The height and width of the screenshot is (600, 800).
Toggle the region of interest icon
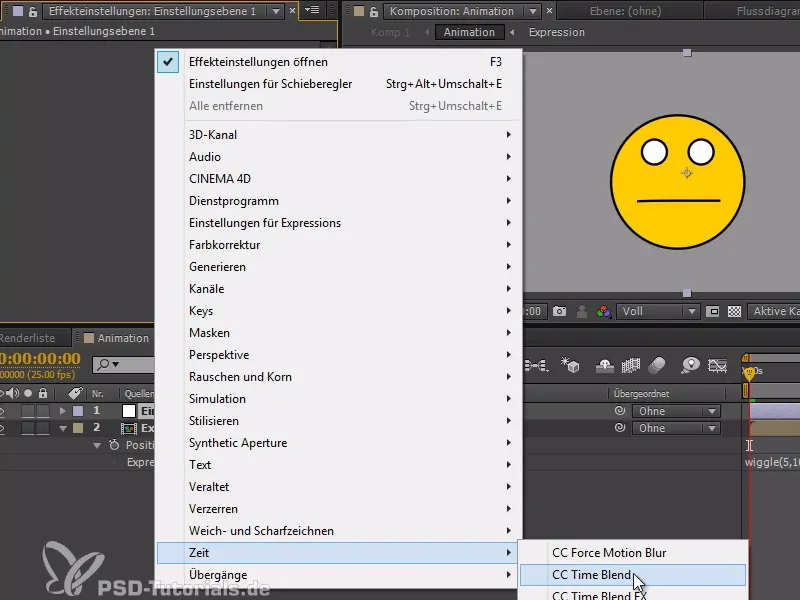coord(713,311)
